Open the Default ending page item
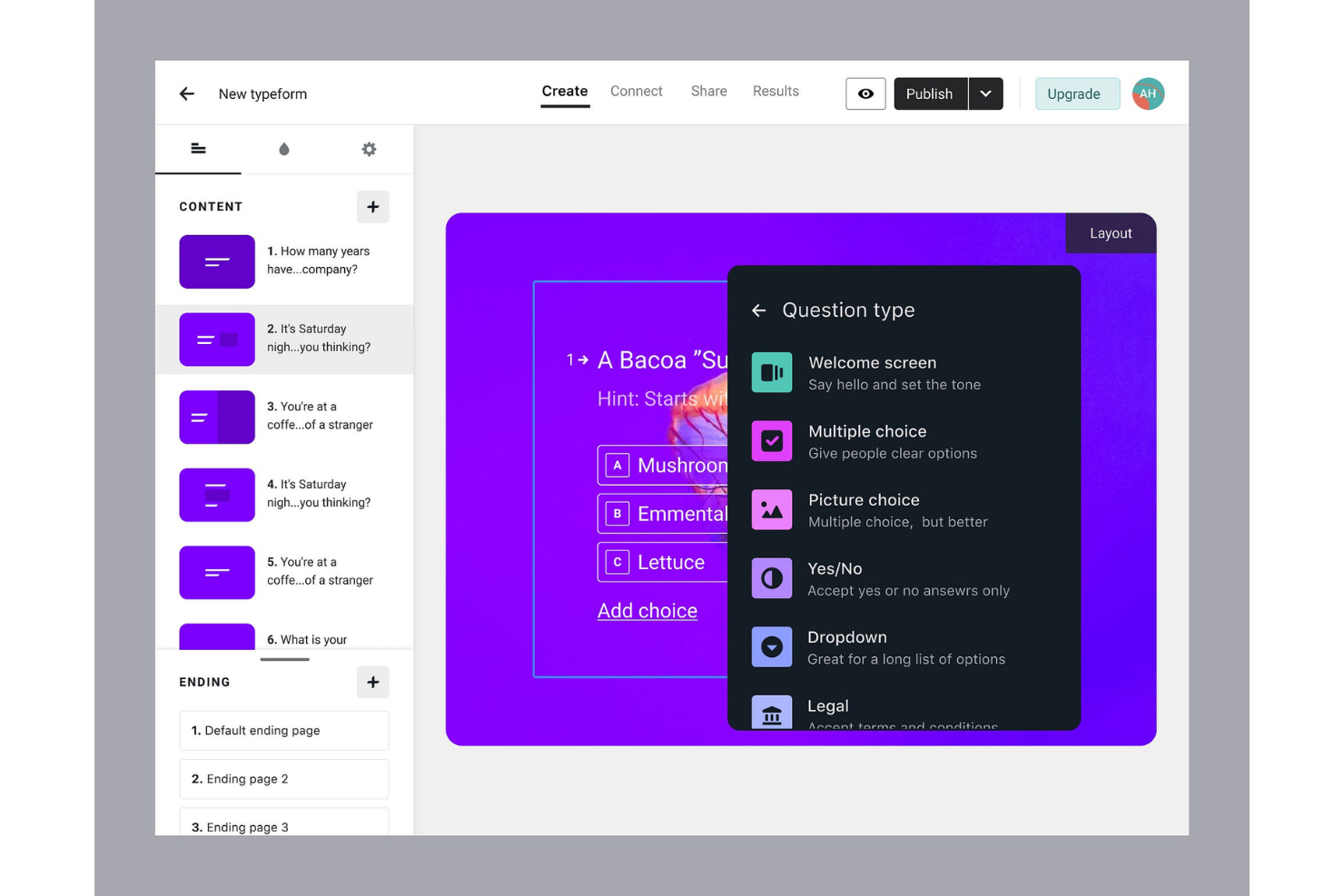 pyautogui.click(x=284, y=731)
